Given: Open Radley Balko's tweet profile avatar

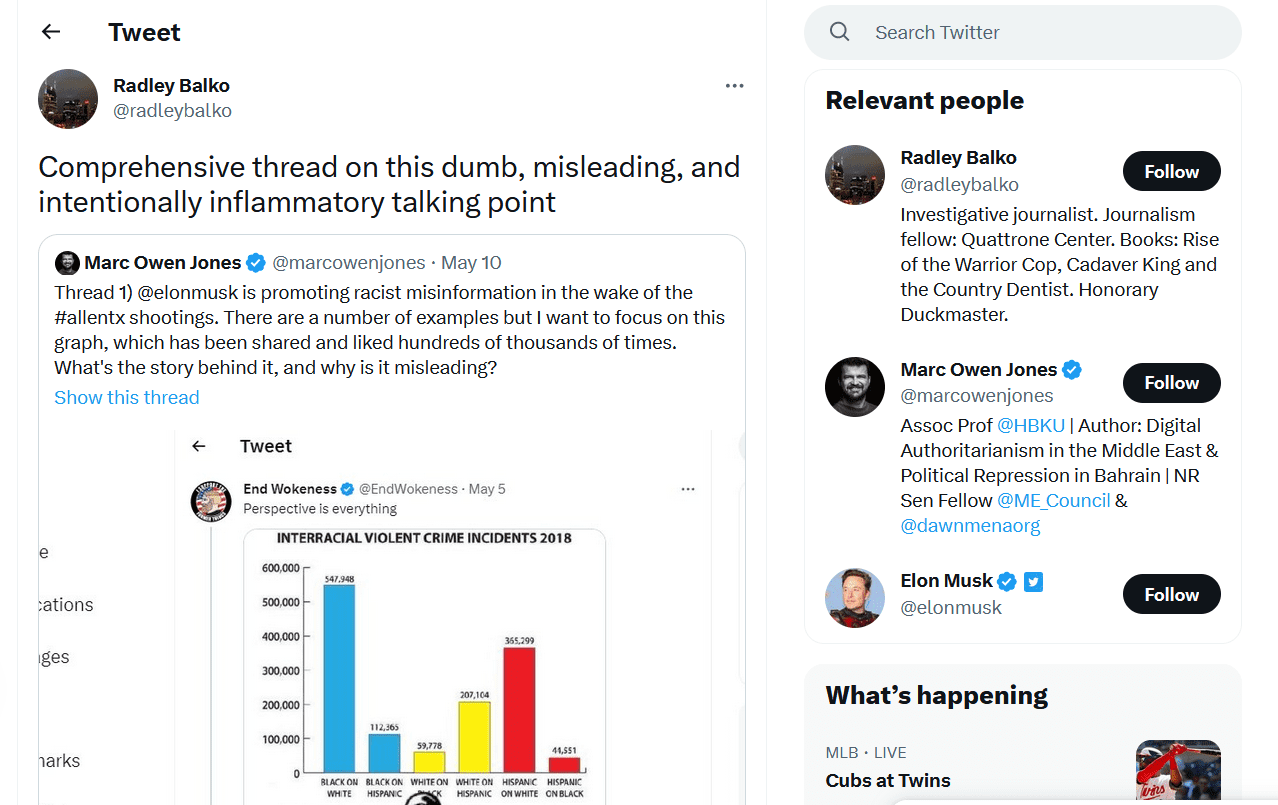Looking at the screenshot, I should (68, 99).
